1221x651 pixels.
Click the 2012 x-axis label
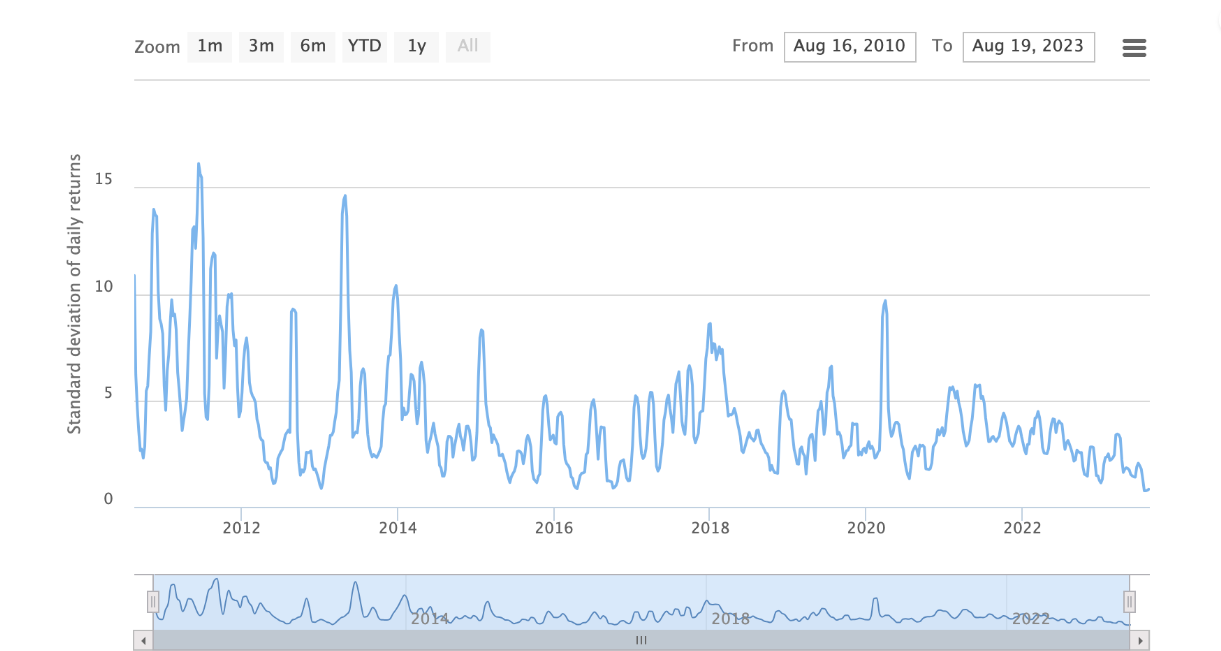tap(241, 528)
